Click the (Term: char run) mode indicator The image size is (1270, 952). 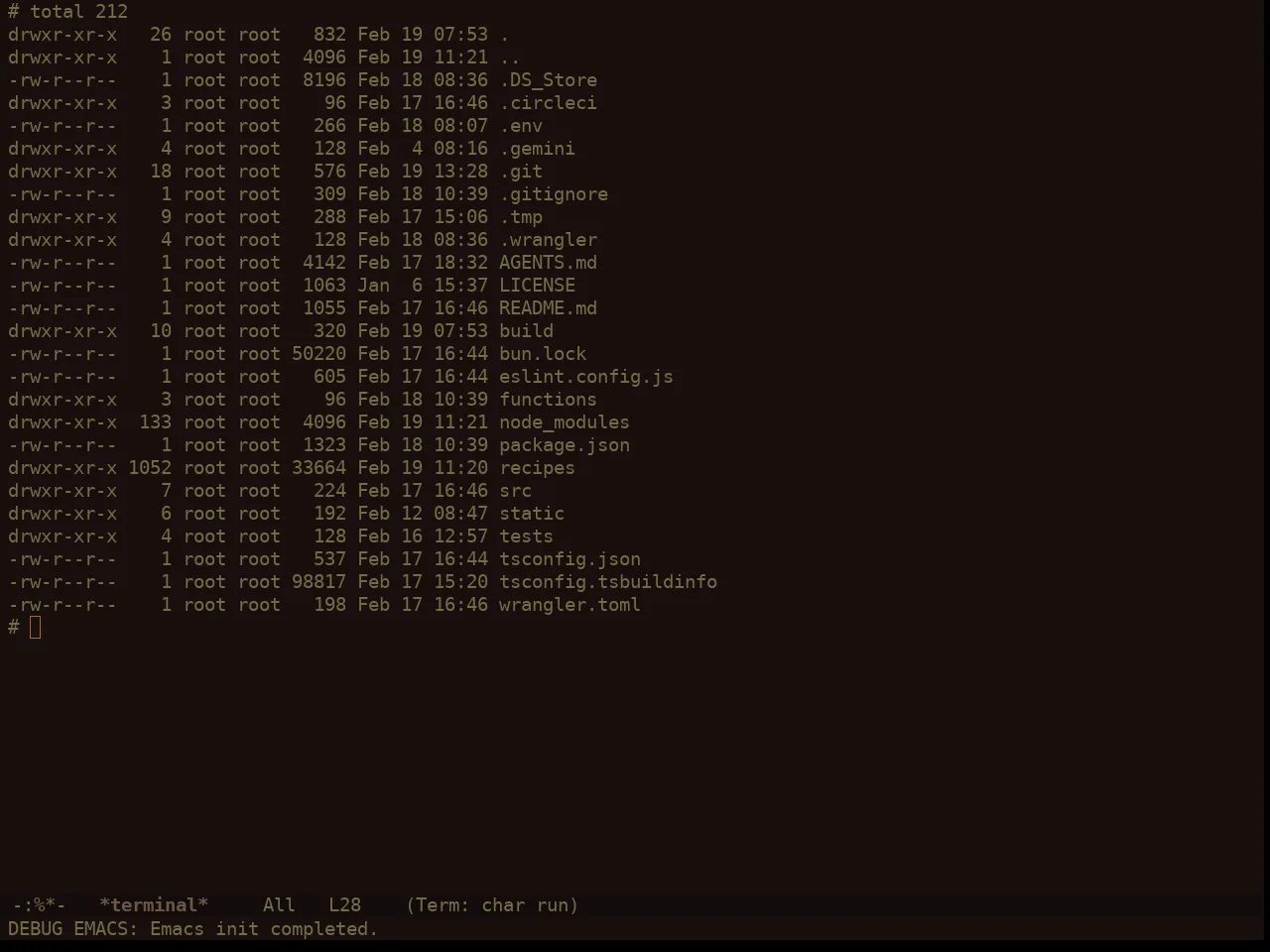pos(492,904)
